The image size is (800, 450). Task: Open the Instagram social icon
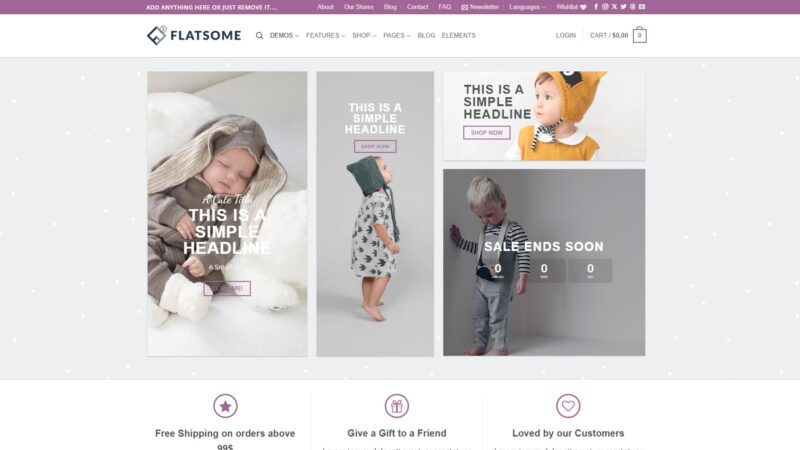point(605,7)
